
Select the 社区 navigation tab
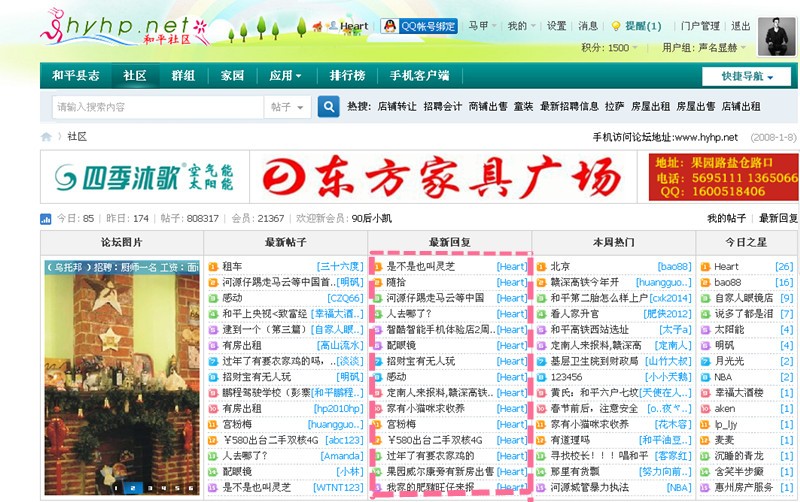click(x=135, y=76)
